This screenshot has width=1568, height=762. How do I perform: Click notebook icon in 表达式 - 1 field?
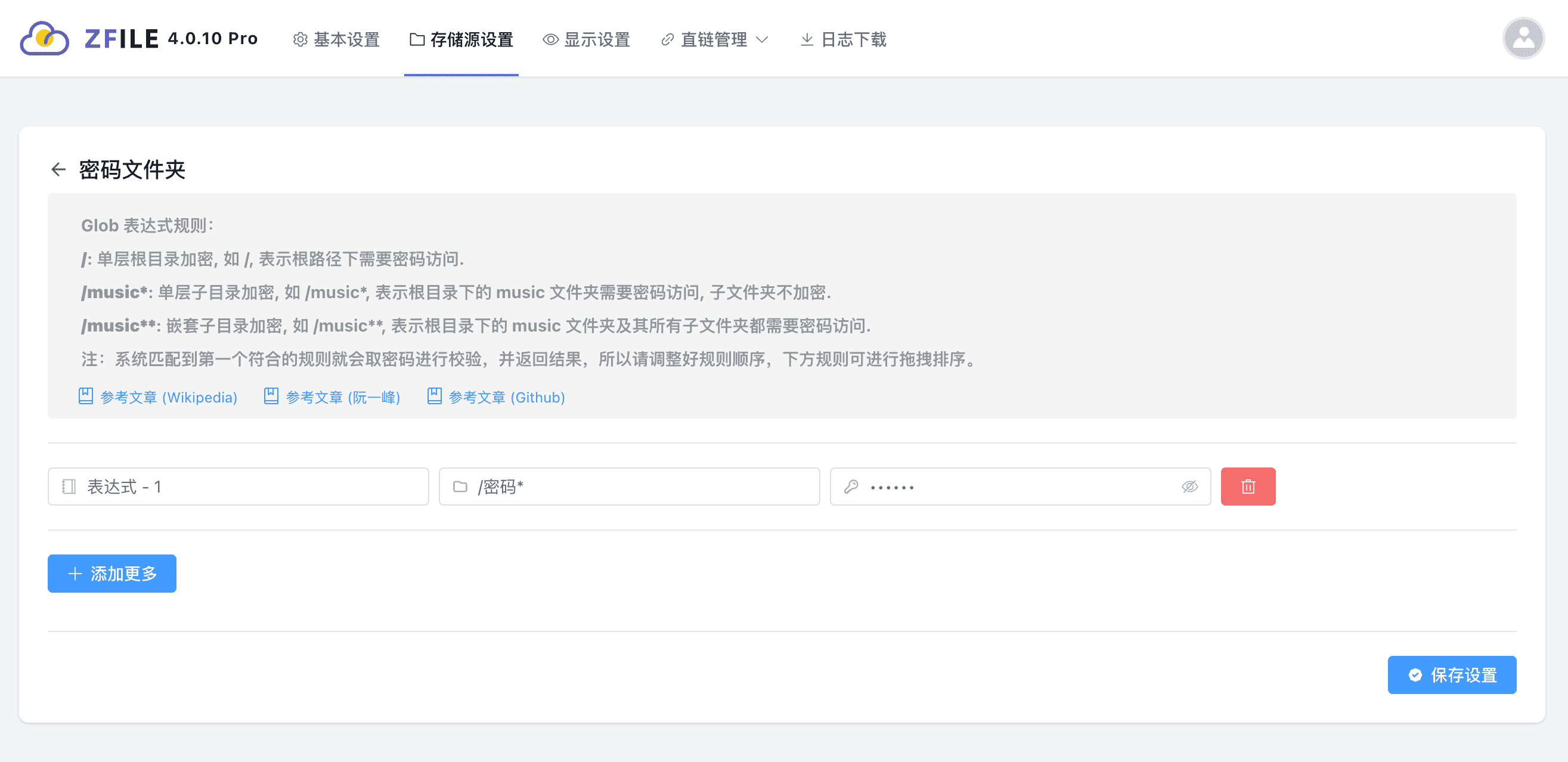(69, 487)
